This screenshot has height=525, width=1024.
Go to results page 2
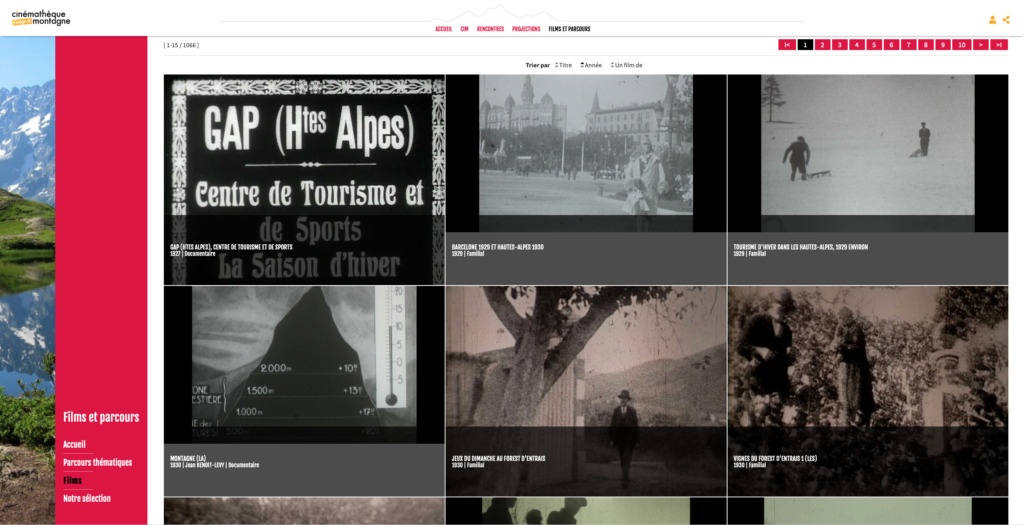click(x=823, y=44)
